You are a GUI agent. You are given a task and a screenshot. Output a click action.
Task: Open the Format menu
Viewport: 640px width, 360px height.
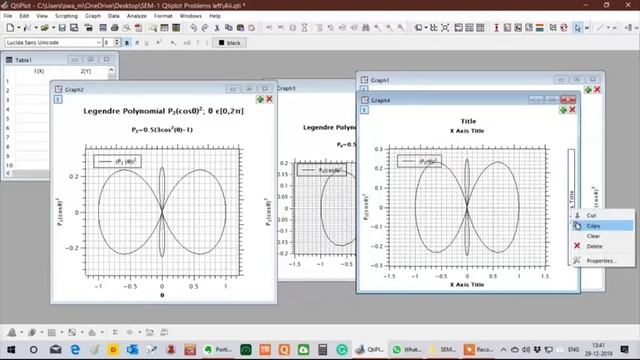[163, 16]
